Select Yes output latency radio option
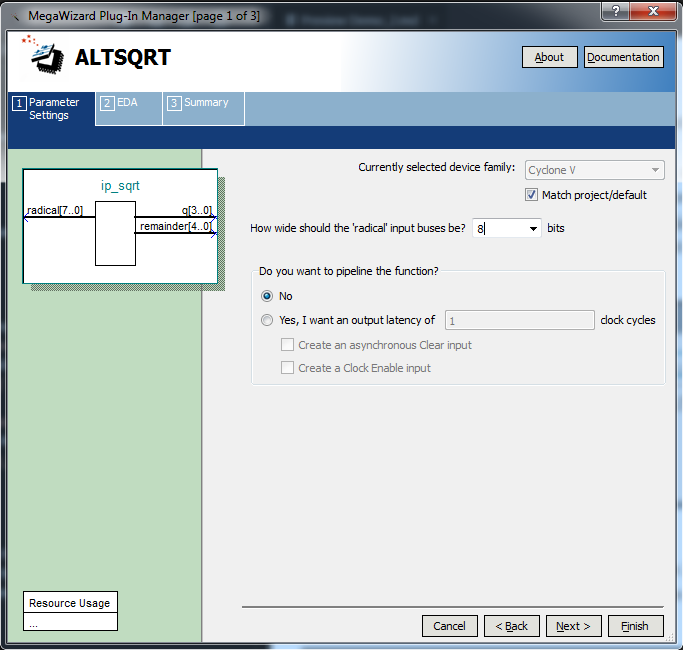This screenshot has width=683, height=650. click(x=267, y=321)
